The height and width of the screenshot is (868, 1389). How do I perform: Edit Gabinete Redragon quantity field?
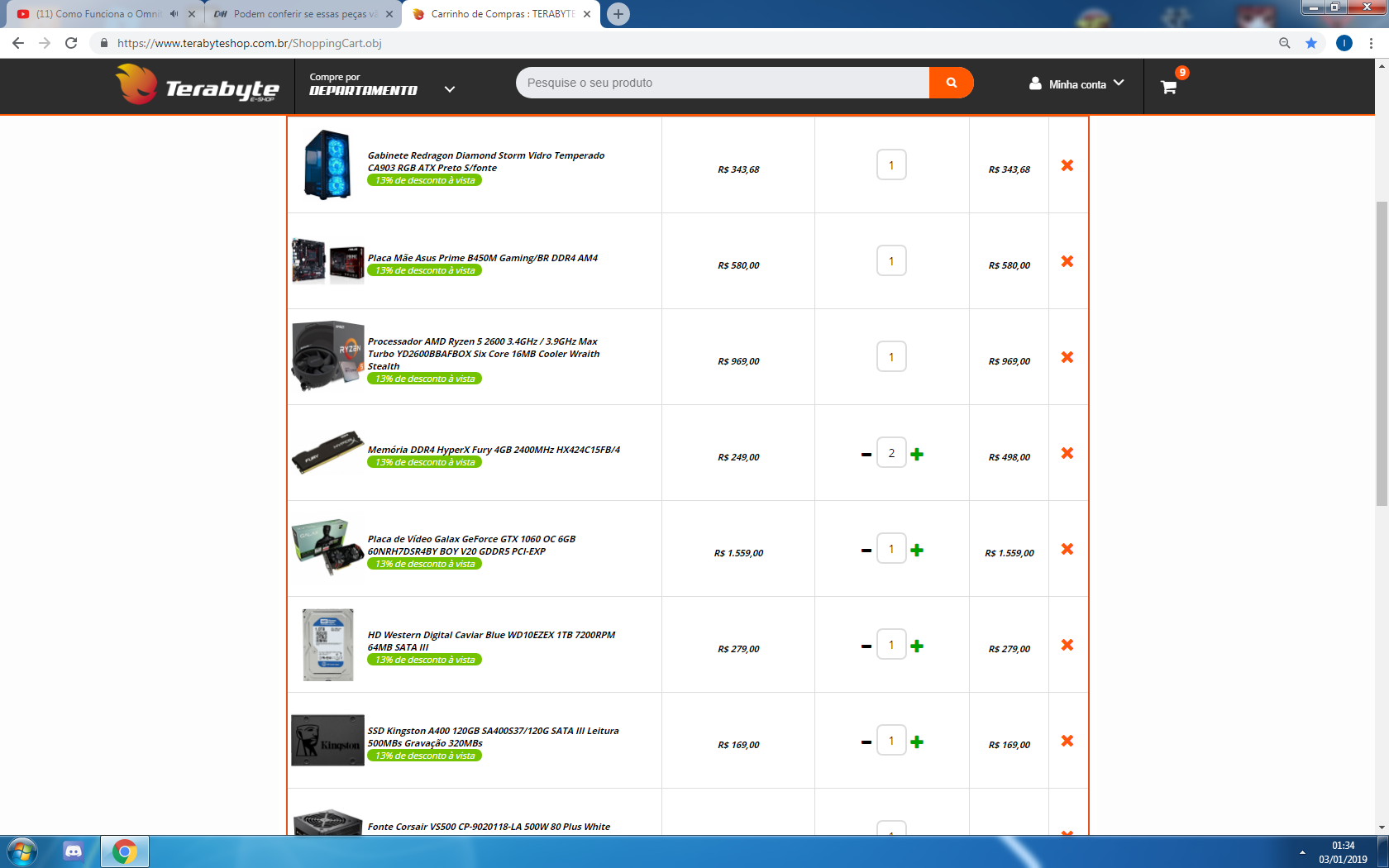point(891,165)
